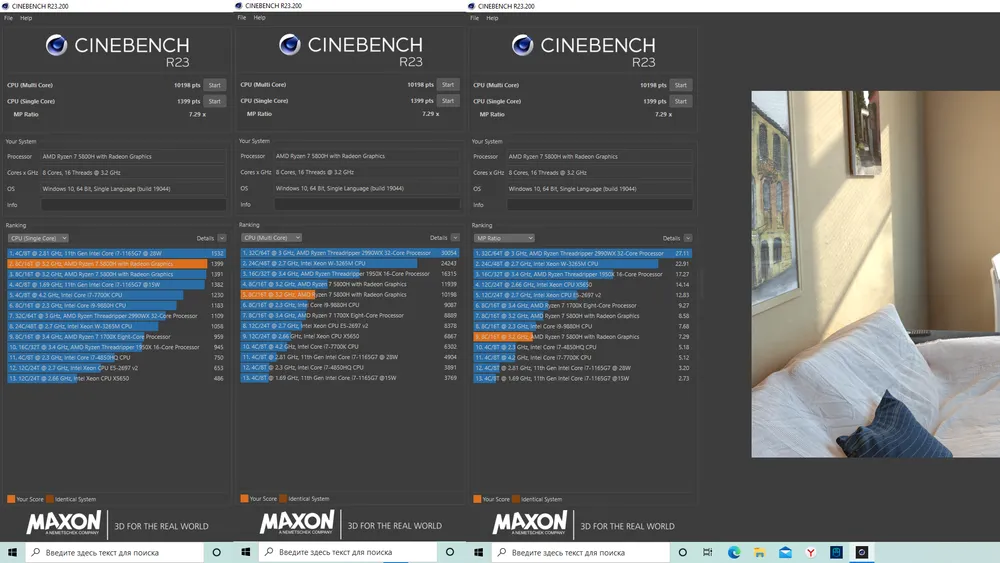The image size is (1000, 563).
Task: Click the rendered bedroom image preview
Action: [x=875, y=274]
